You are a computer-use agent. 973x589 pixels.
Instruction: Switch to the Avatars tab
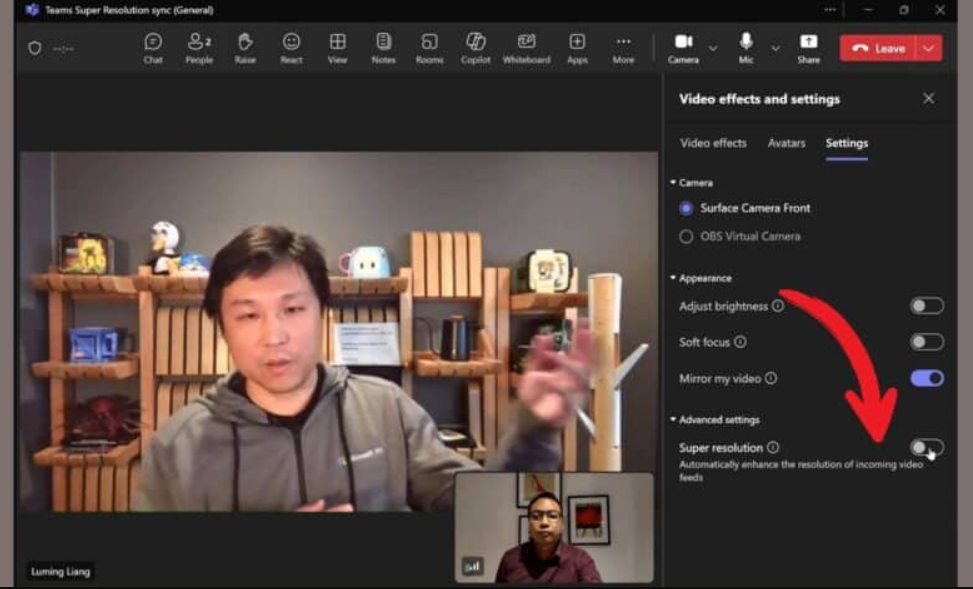click(x=786, y=143)
